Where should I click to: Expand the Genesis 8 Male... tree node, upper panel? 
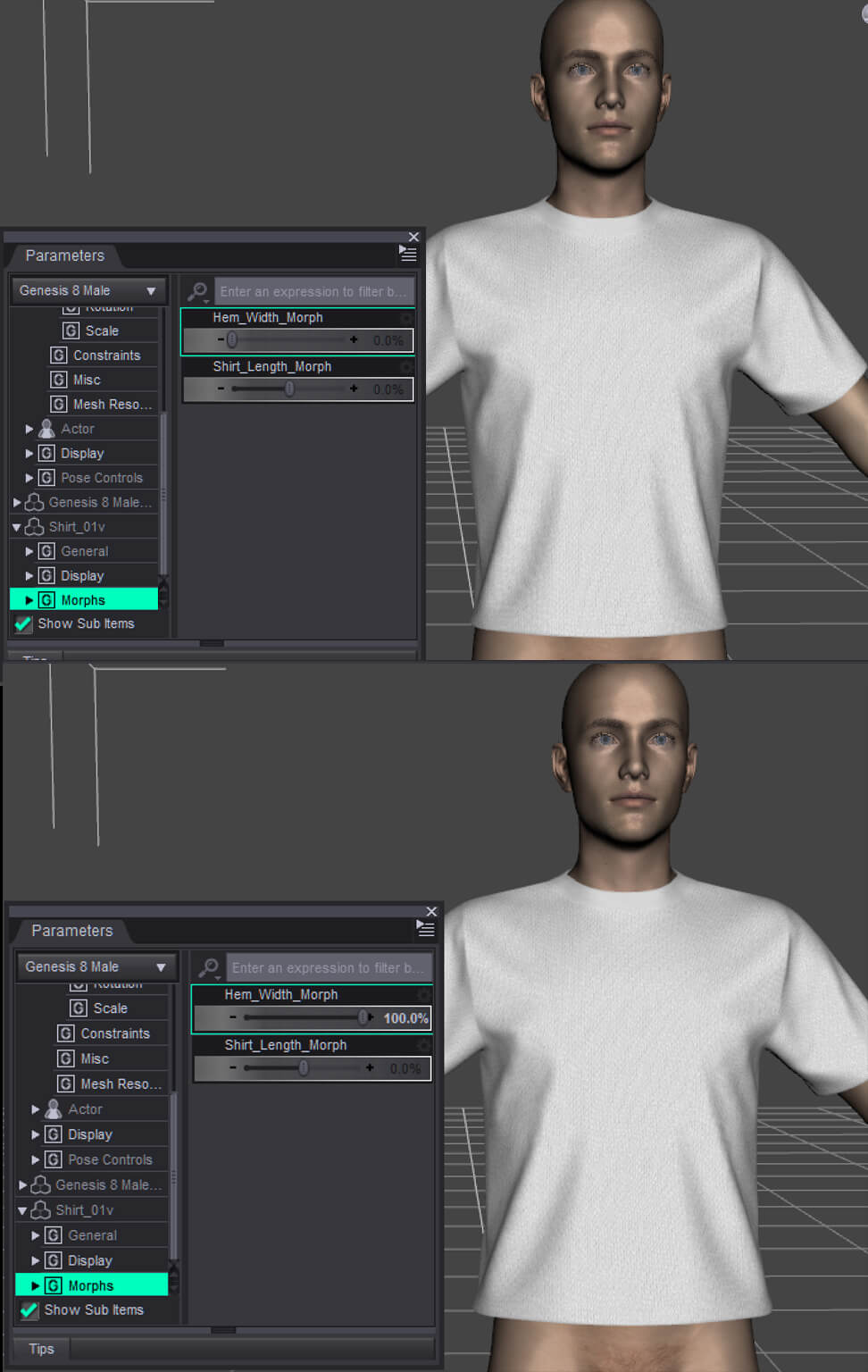pos(17,503)
